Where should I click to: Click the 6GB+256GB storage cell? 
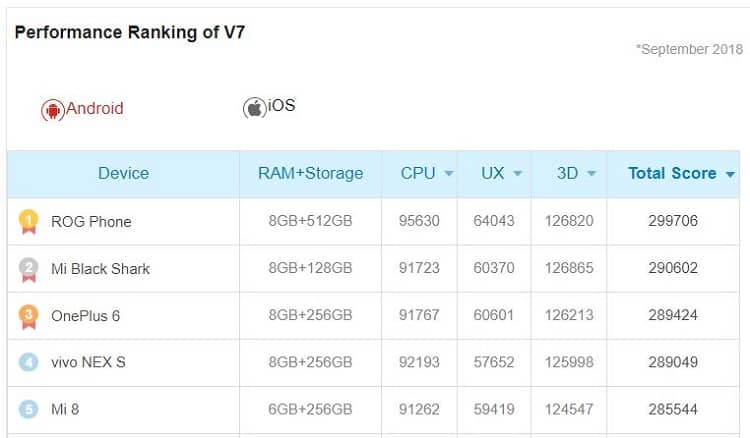pos(310,409)
